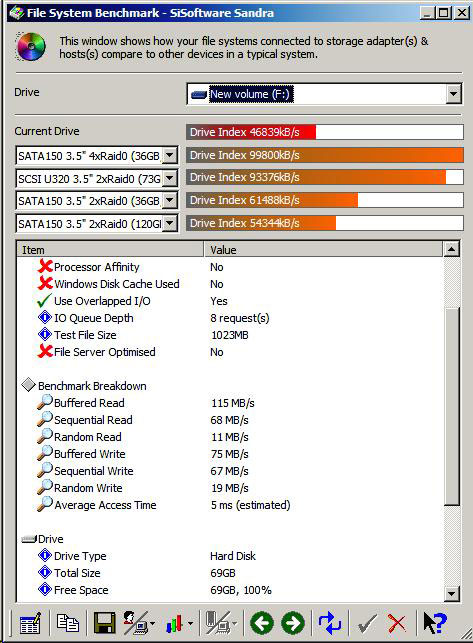Select the '75 MB/s' Buffered Write value
The height and width of the screenshot is (643, 473).
click(x=229, y=454)
